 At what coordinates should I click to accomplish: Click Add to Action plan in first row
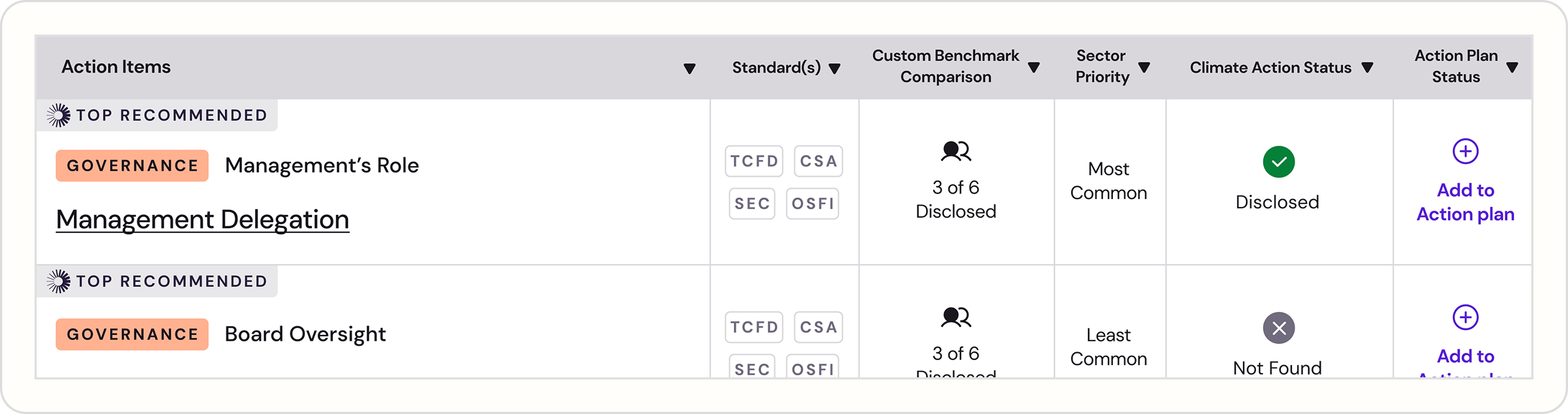pyautogui.click(x=1465, y=202)
